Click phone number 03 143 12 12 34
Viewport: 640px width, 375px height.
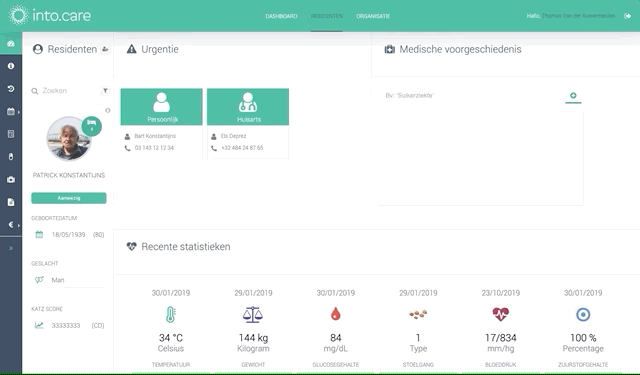coord(154,148)
